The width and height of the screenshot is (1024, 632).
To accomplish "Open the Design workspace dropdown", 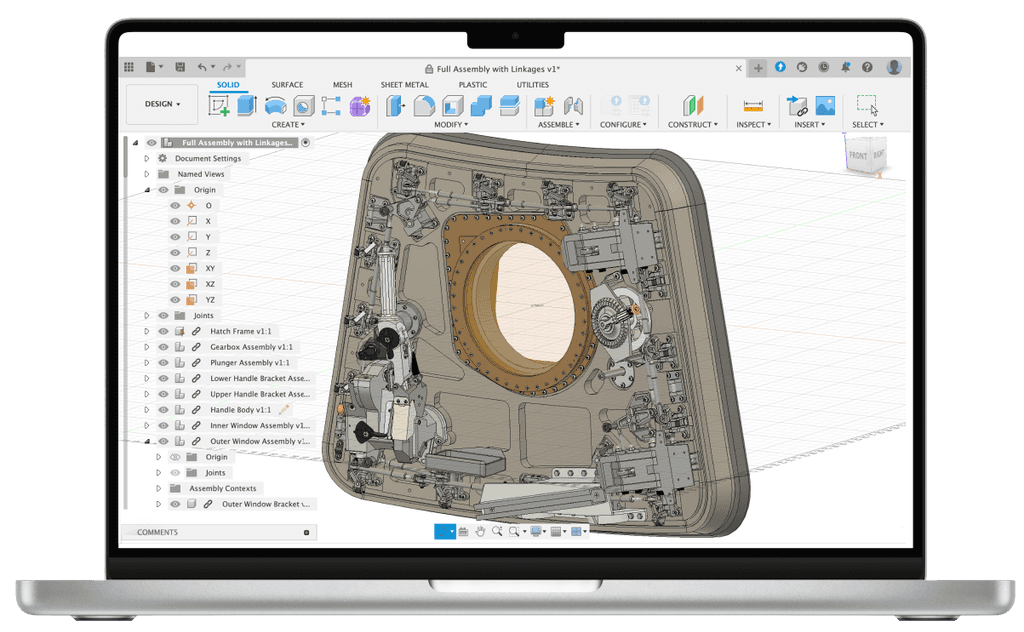I will (161, 103).
